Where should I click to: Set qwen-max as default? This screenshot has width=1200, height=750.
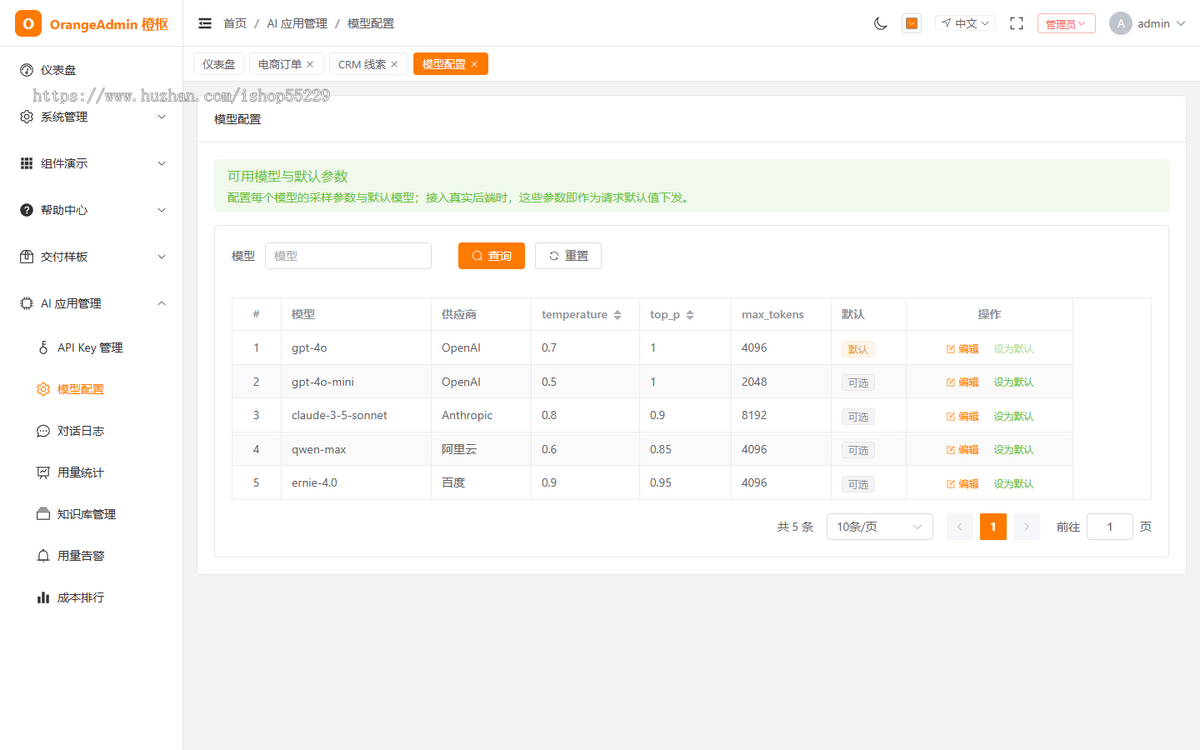pyautogui.click(x=1014, y=450)
